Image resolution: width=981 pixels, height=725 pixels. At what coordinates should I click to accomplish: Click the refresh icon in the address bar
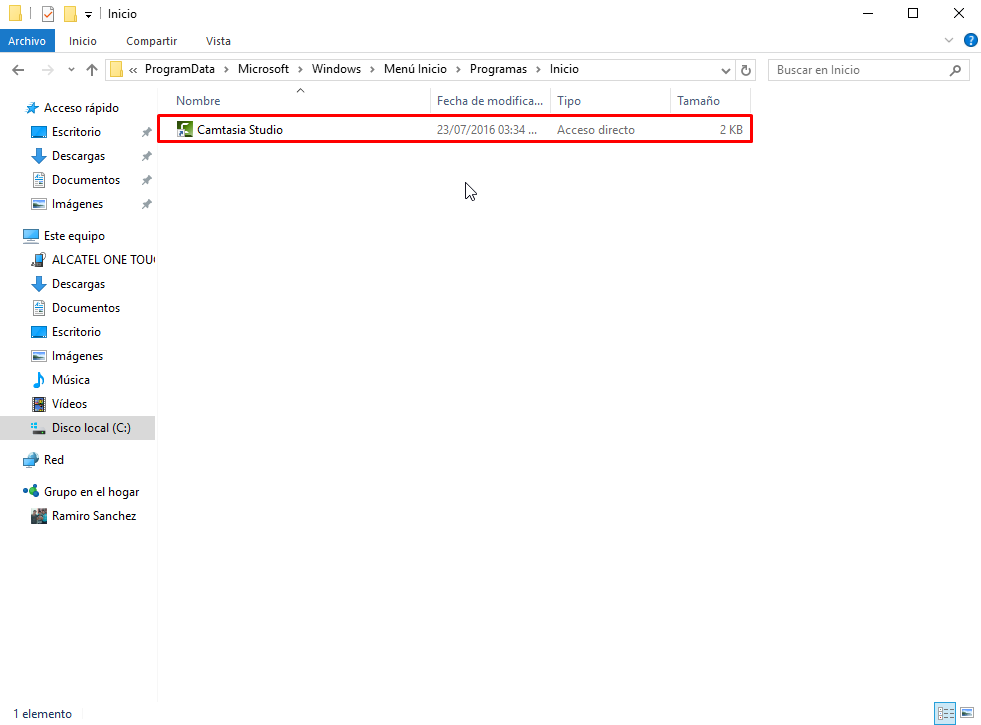pos(746,69)
